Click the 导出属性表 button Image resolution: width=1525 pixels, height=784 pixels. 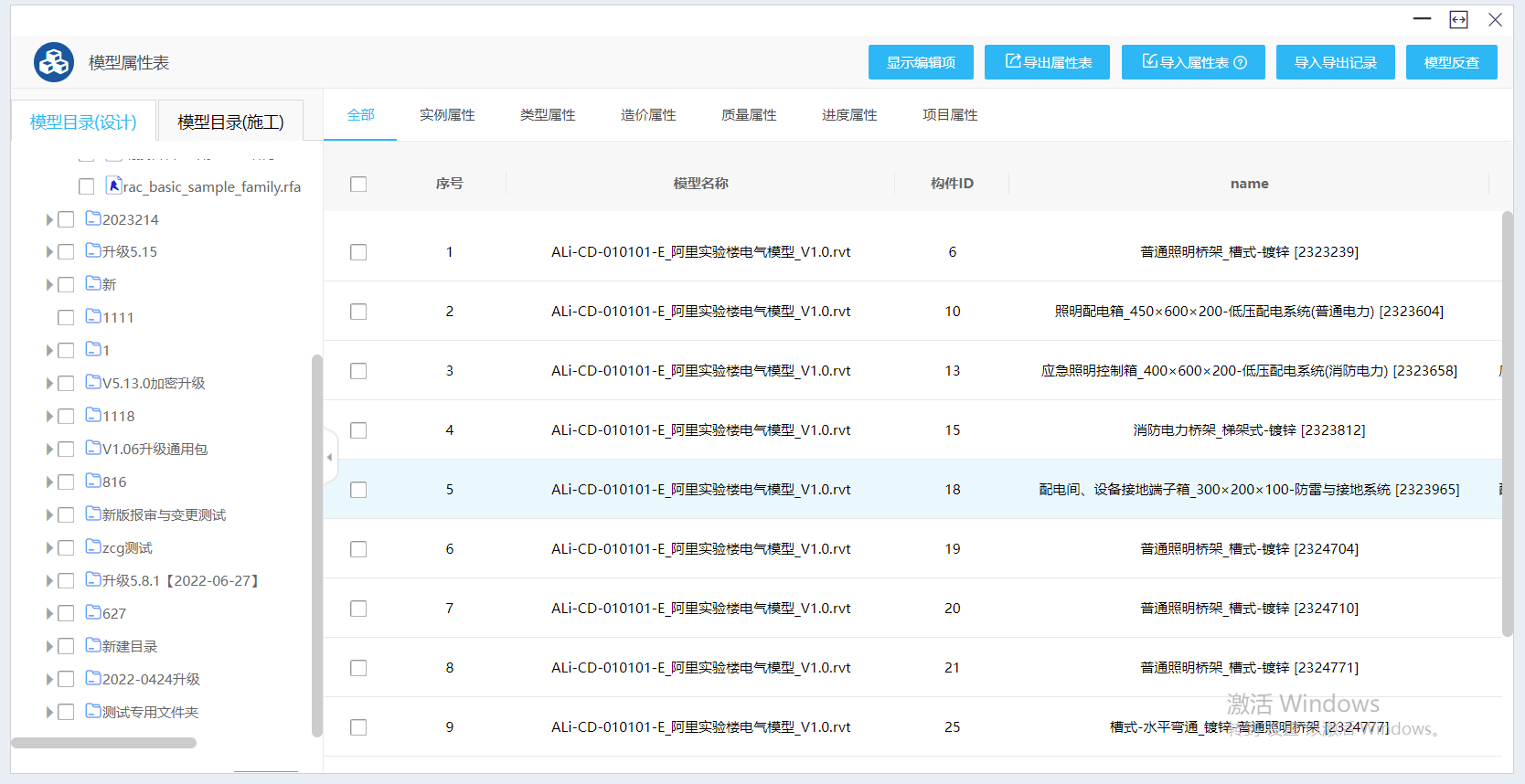coord(1047,62)
